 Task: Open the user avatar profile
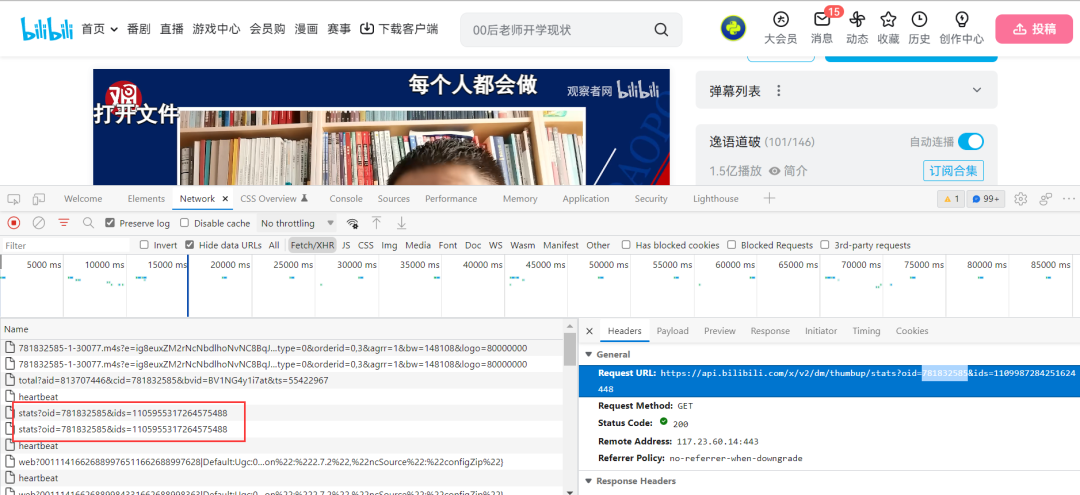(x=734, y=28)
